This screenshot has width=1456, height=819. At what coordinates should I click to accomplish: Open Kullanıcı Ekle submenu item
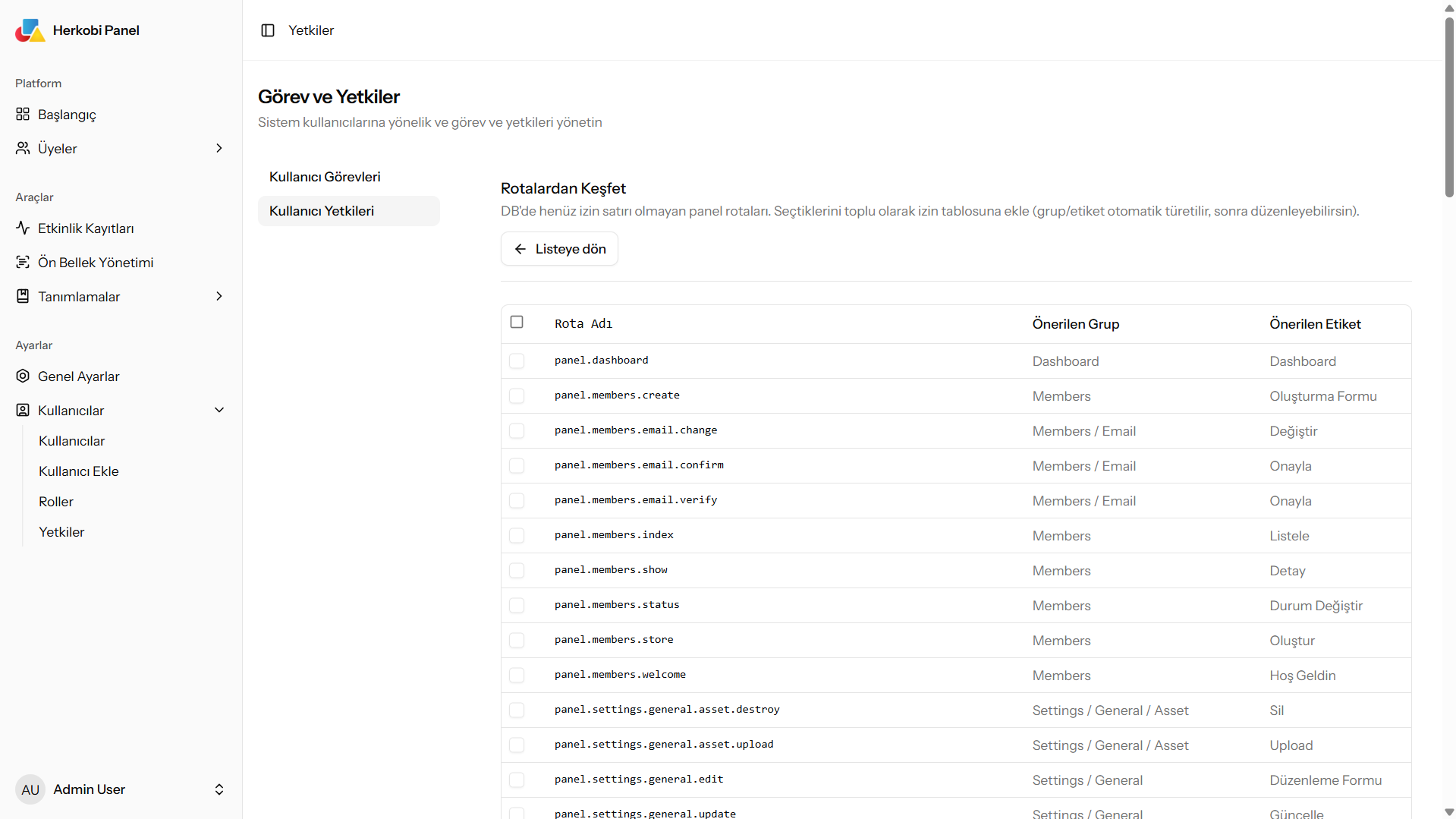tap(79, 471)
